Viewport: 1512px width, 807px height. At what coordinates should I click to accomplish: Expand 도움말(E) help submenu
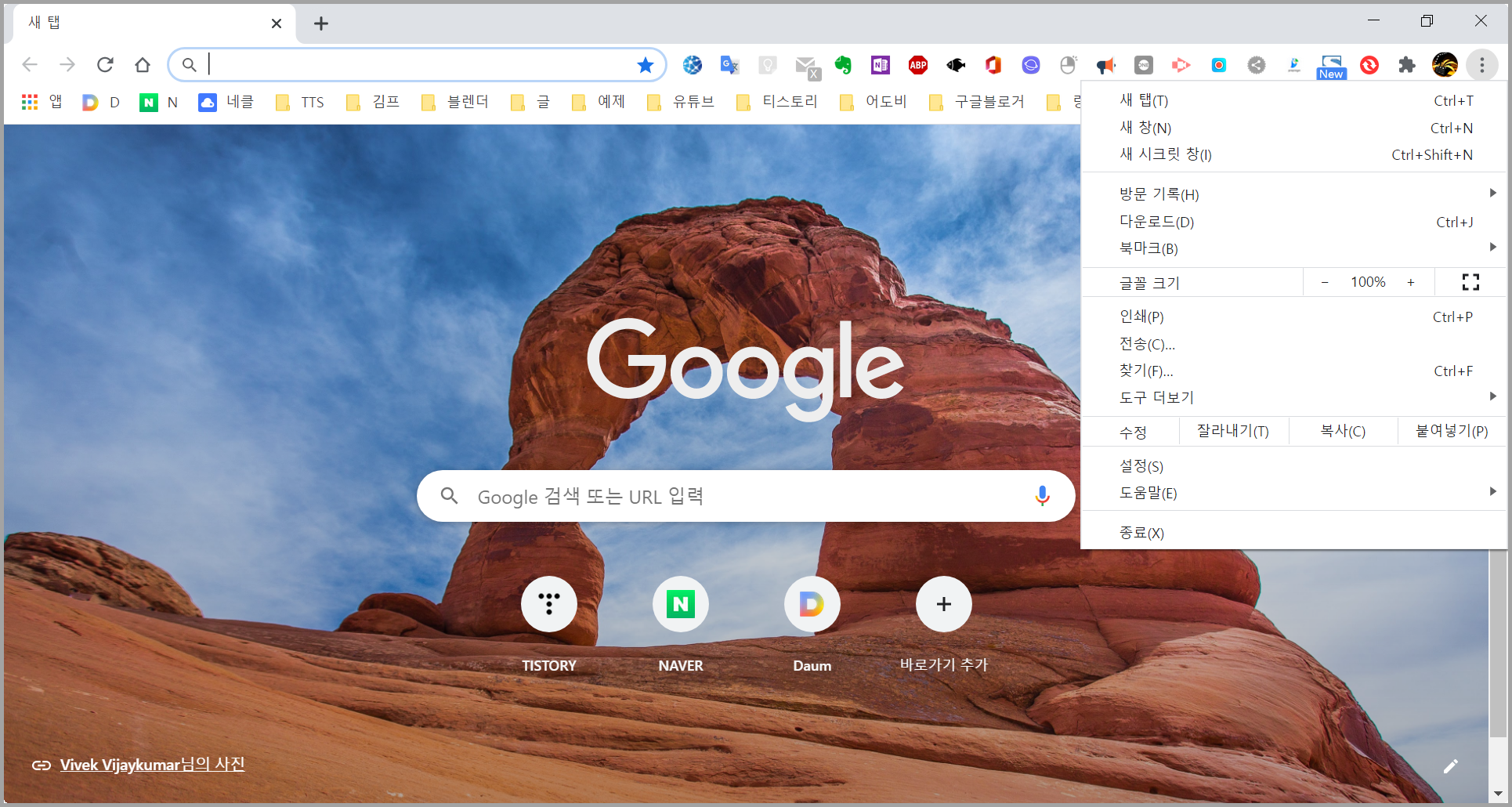pyautogui.click(x=1293, y=493)
